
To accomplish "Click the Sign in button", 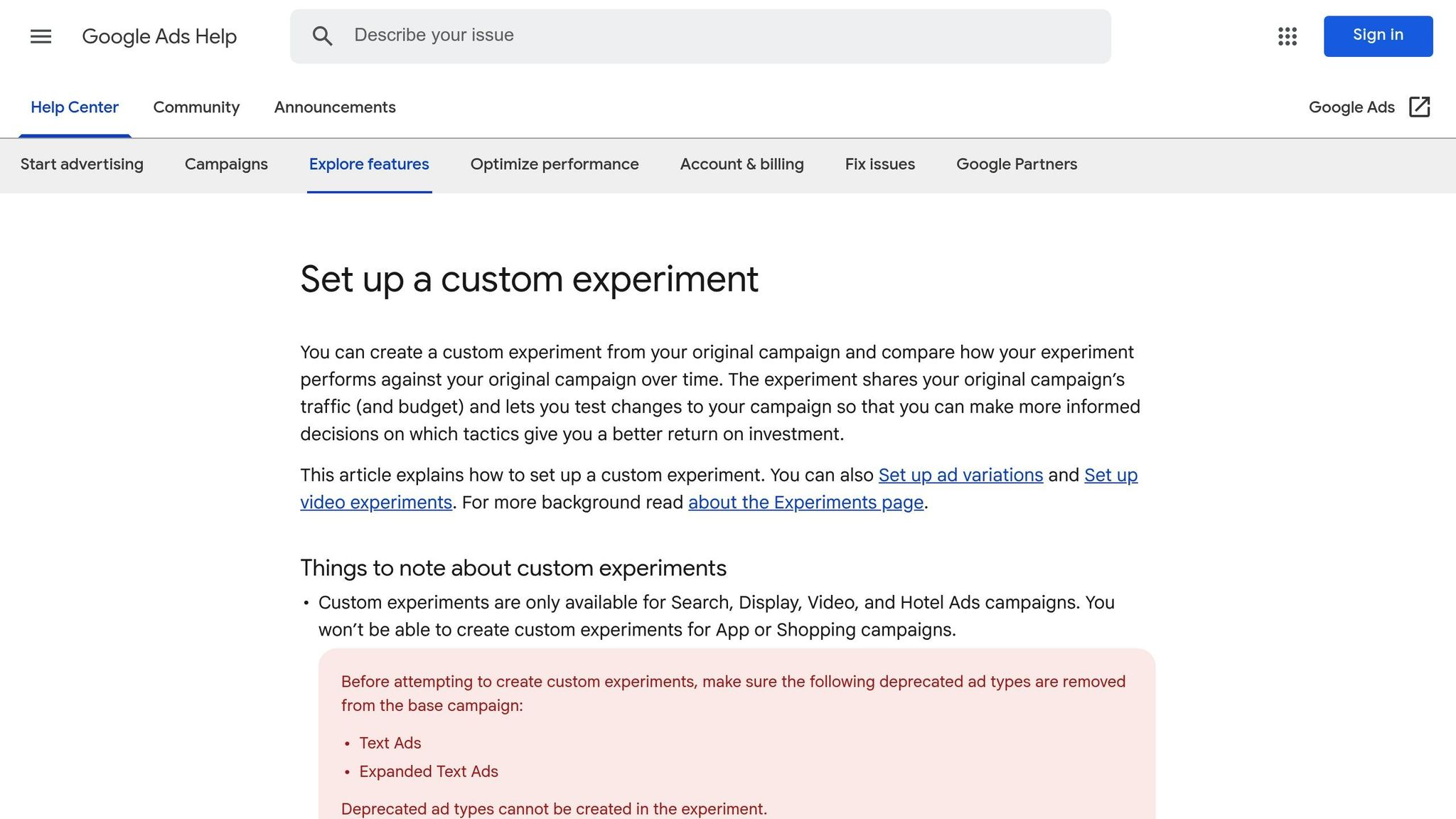I will 1378,36.
